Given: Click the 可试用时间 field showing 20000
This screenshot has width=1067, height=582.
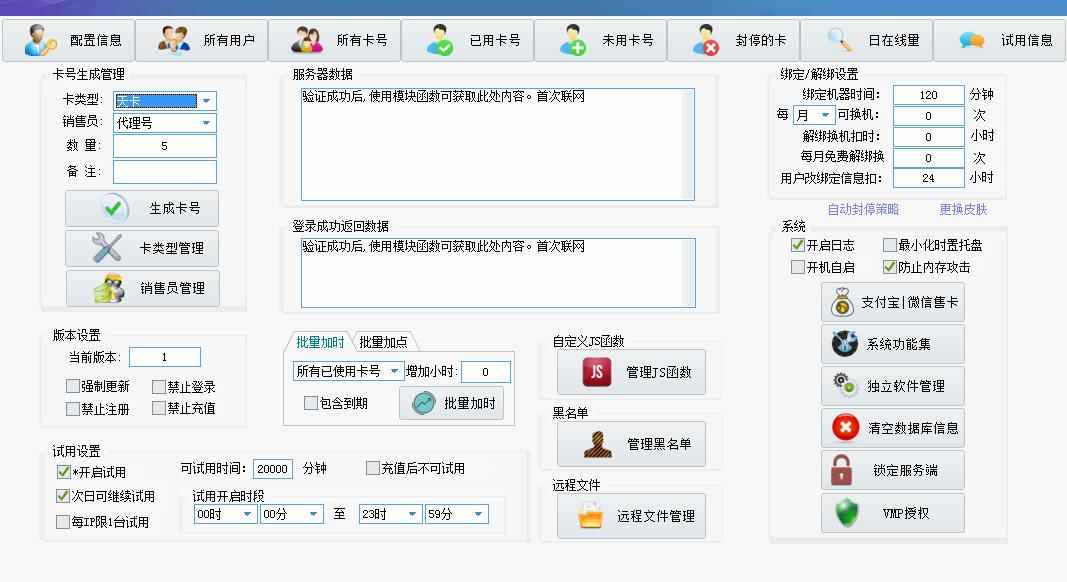Looking at the screenshot, I should click(272, 468).
